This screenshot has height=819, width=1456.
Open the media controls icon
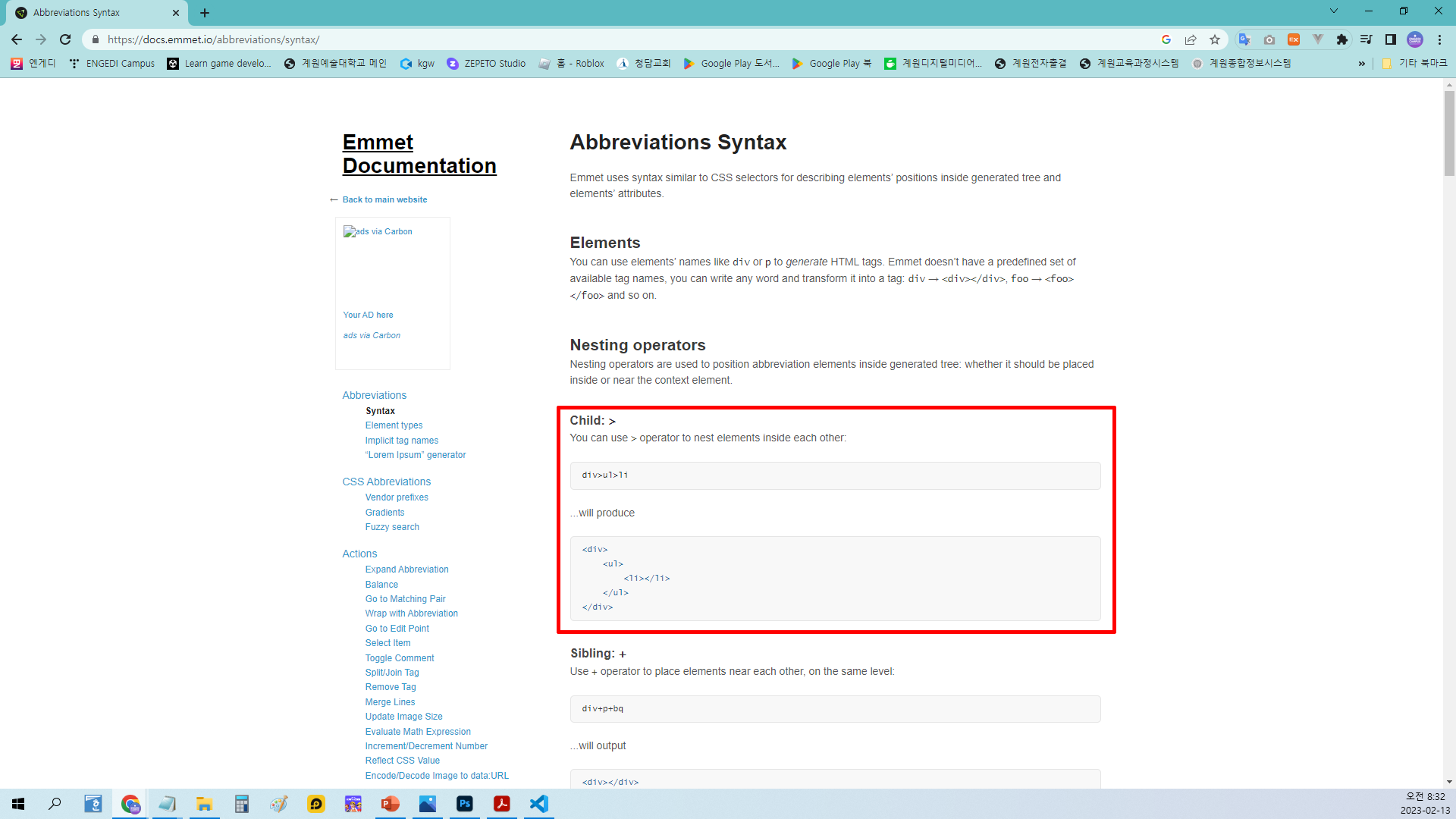(1366, 39)
